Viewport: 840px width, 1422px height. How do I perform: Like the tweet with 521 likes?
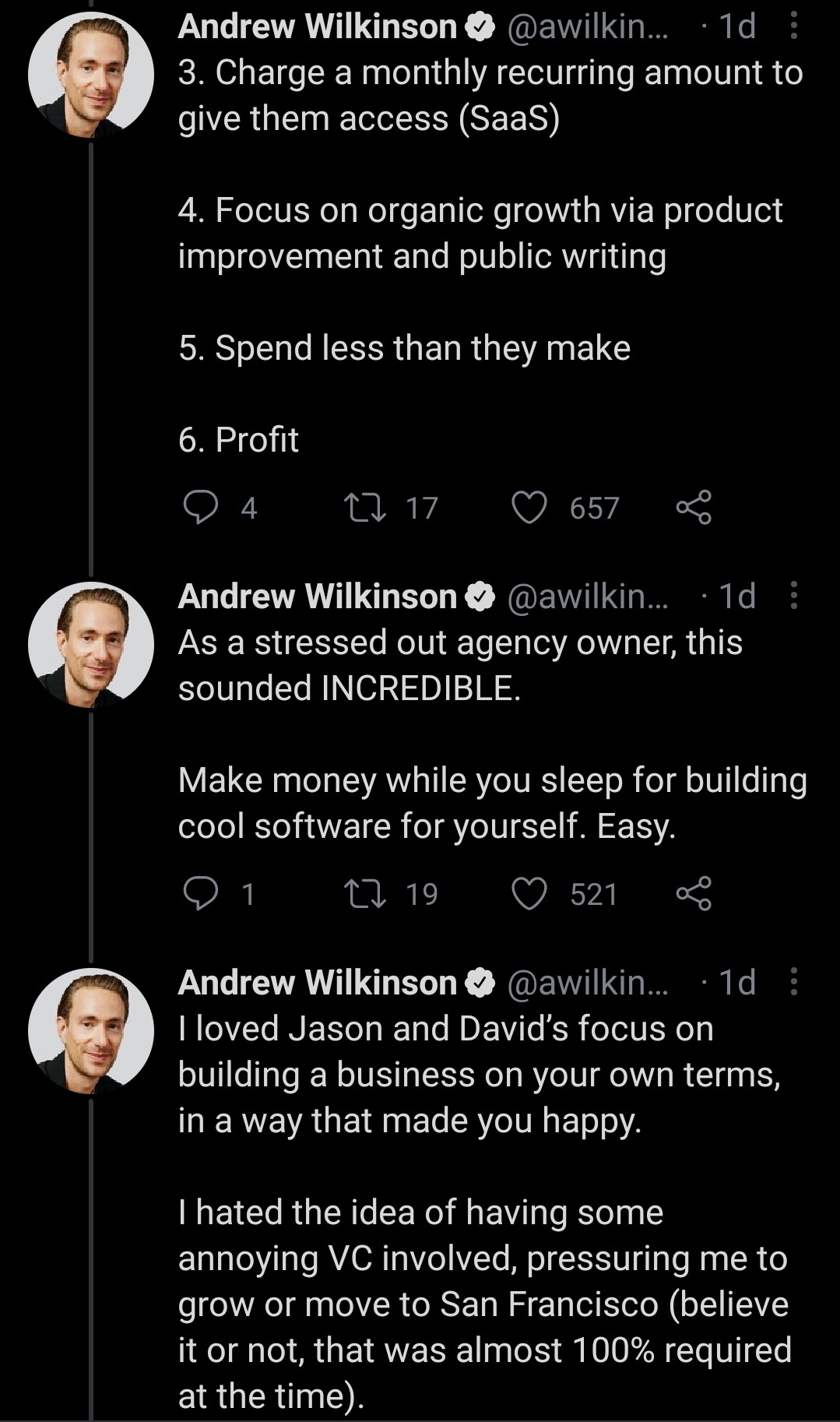coord(529,893)
